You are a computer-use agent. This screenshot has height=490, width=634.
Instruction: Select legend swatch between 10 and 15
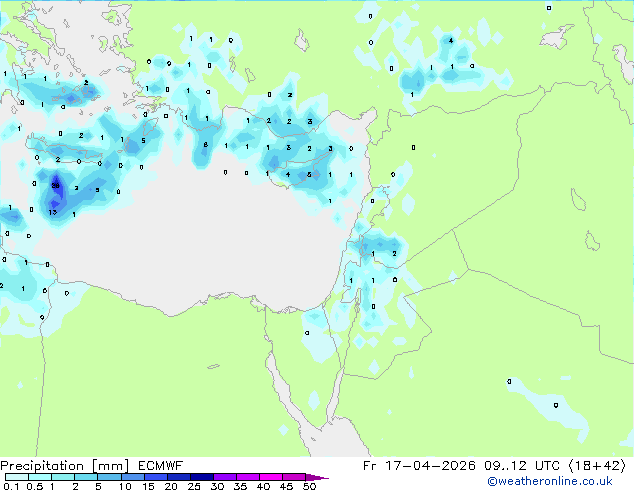coord(133,477)
